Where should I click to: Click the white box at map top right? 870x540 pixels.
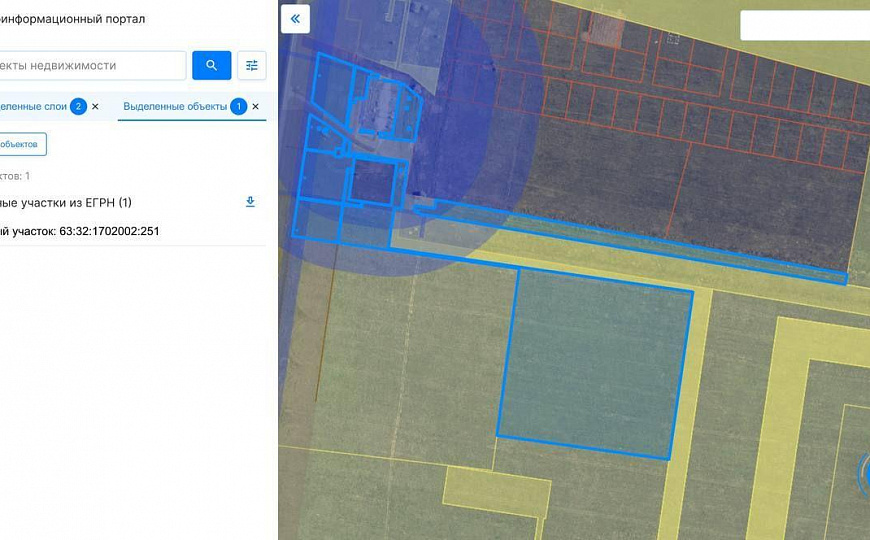pyautogui.click(x=803, y=25)
